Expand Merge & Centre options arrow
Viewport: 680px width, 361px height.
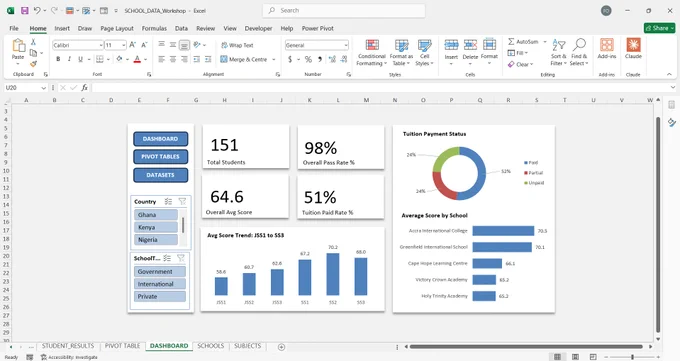tap(274, 59)
